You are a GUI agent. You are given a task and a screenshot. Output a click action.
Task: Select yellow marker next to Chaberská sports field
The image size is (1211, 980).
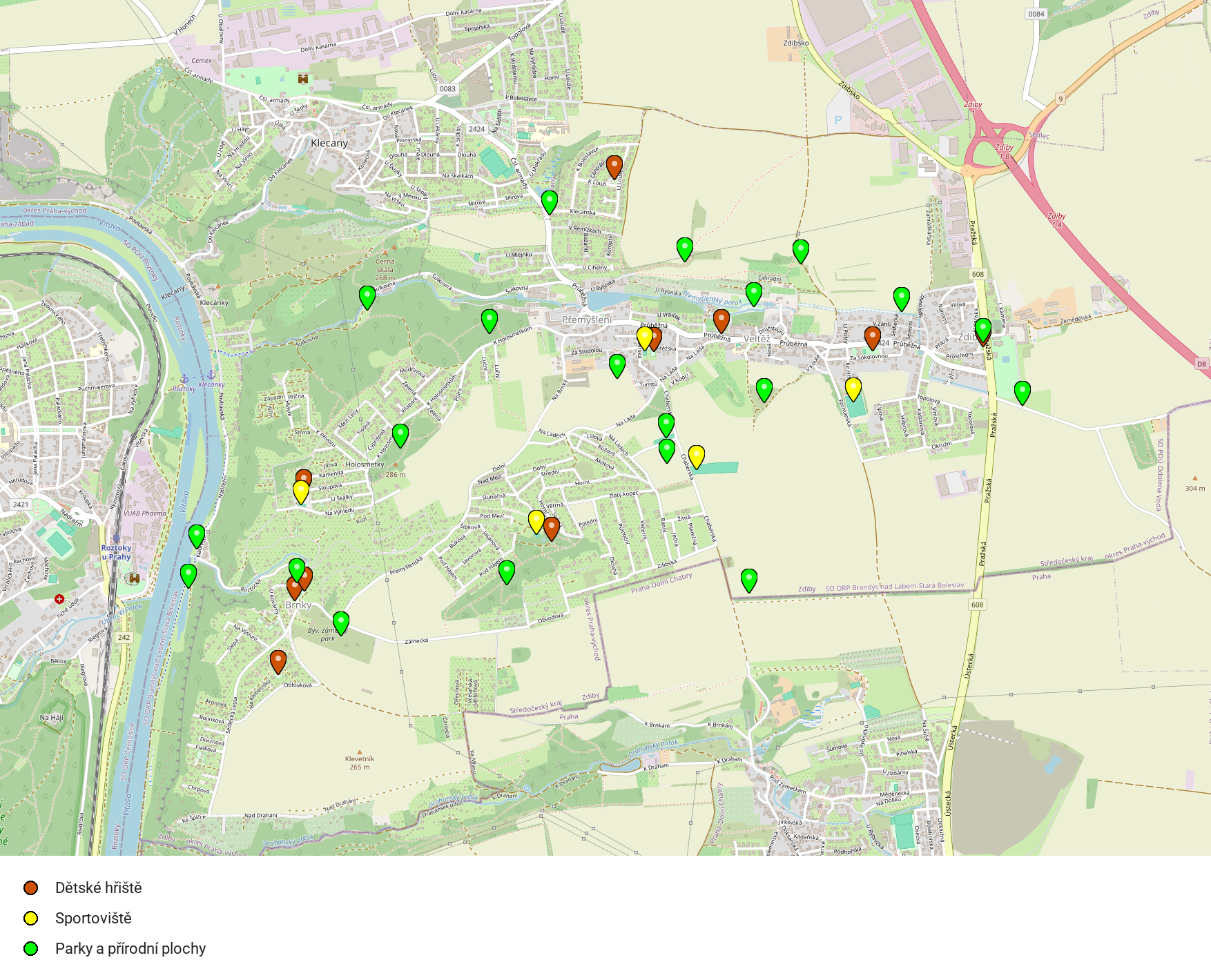coord(697,456)
